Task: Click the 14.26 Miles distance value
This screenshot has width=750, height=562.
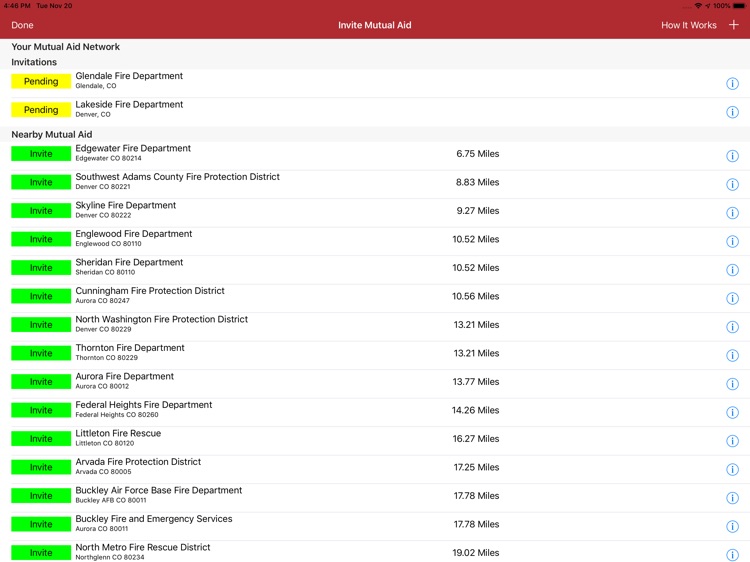Action: click(475, 410)
